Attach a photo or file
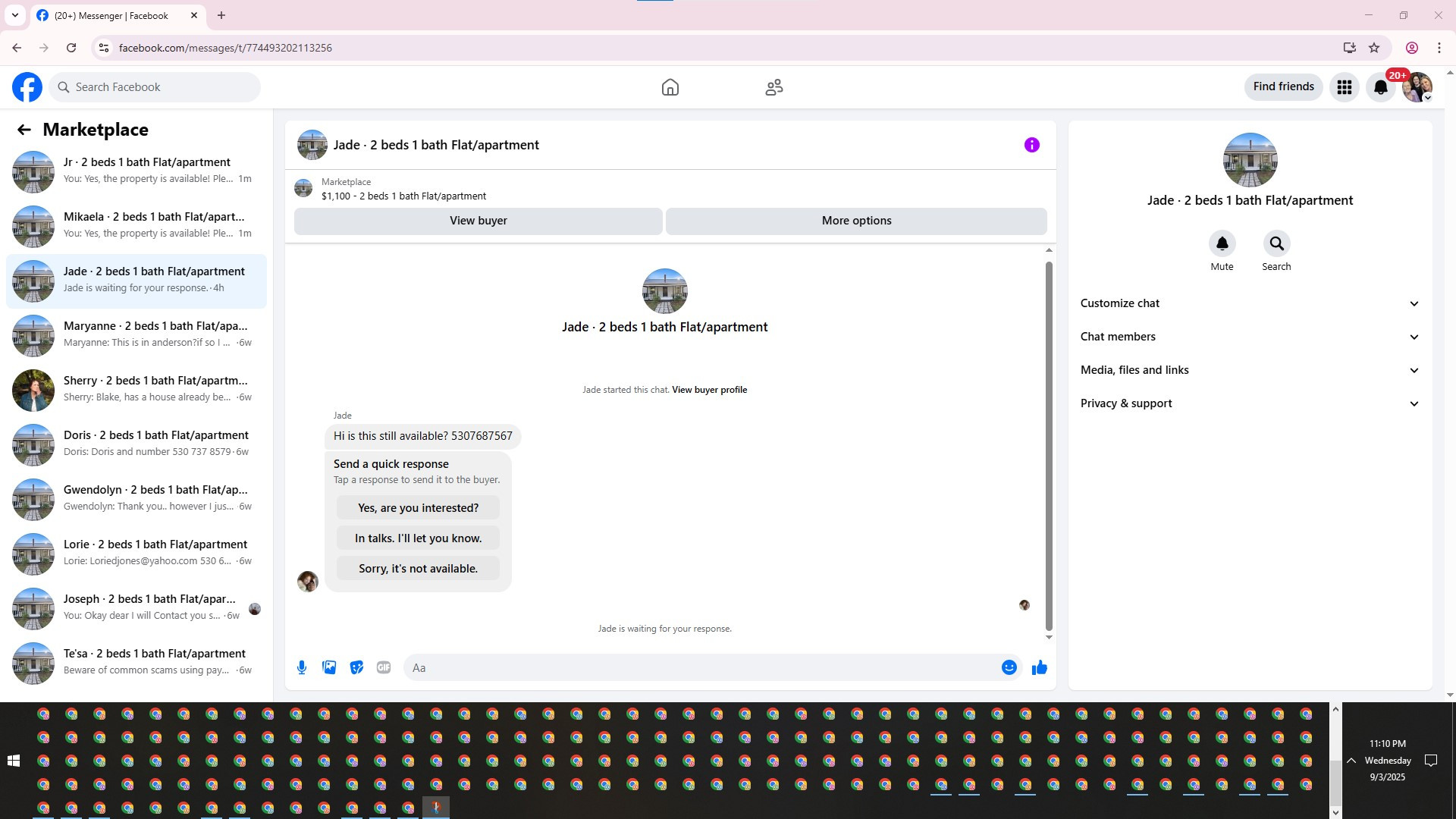Viewport: 1456px width, 819px height. [329, 667]
